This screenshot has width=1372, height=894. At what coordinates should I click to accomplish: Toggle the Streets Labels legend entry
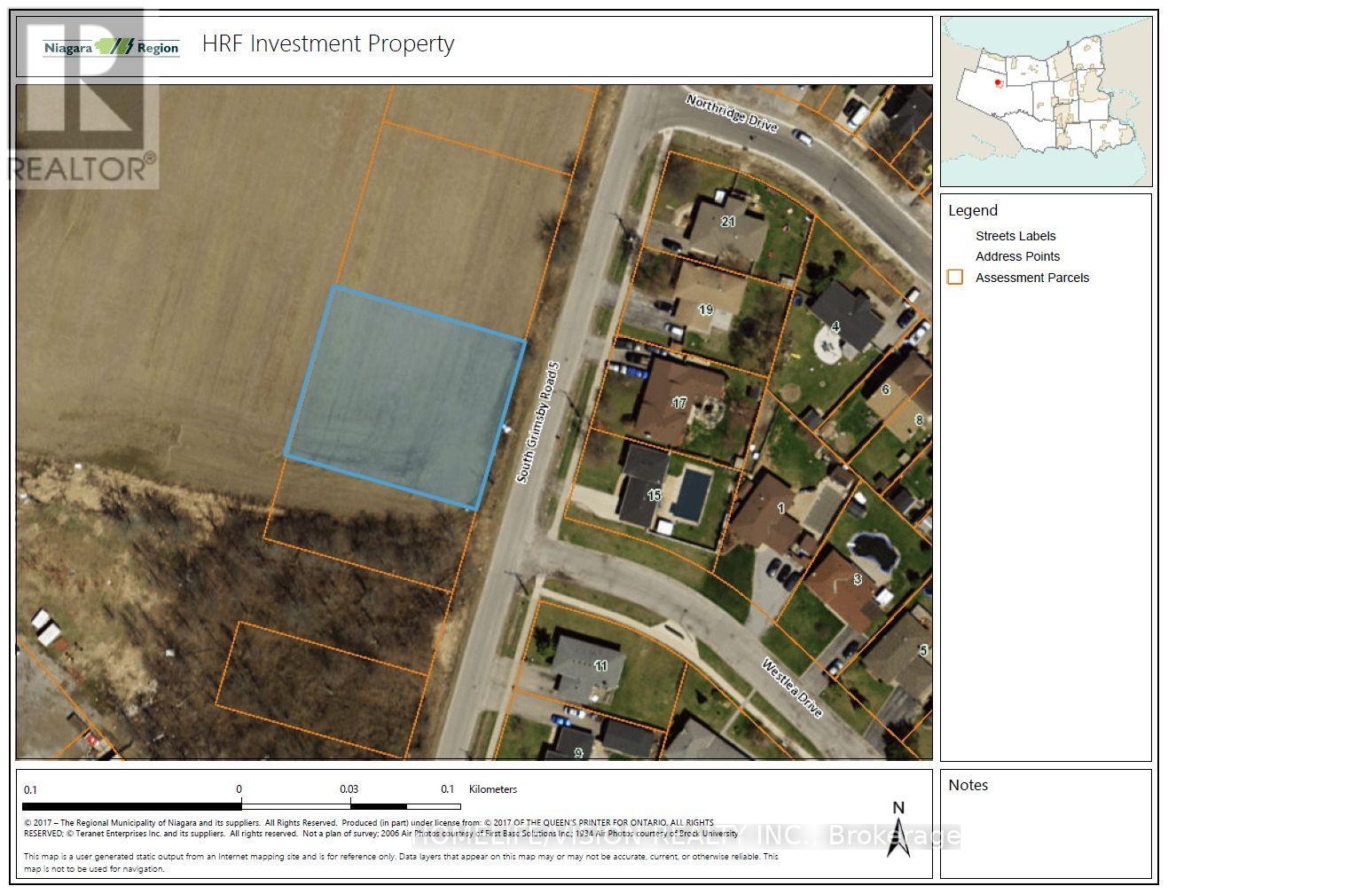1015,236
